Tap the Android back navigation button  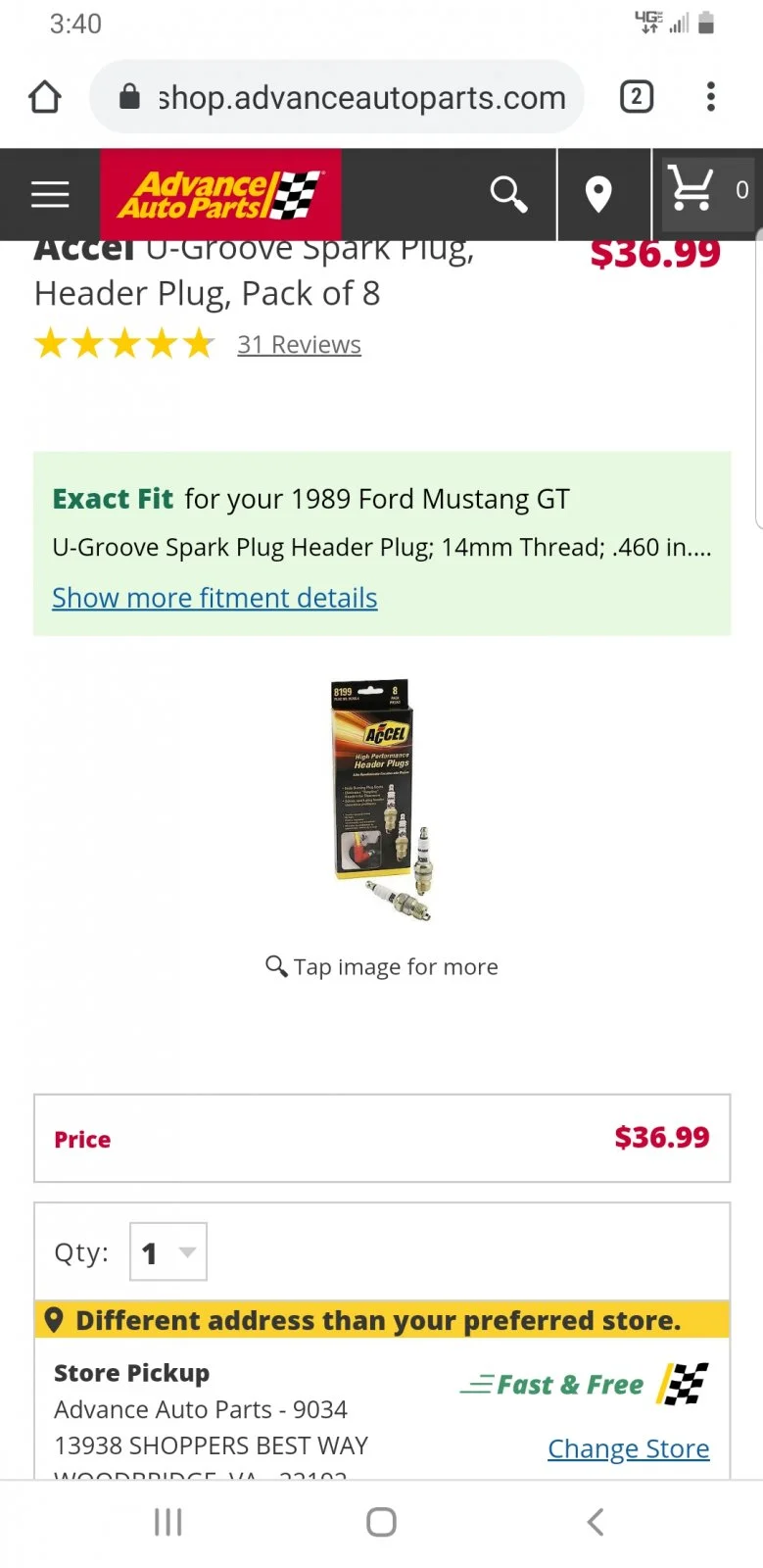(x=595, y=1522)
